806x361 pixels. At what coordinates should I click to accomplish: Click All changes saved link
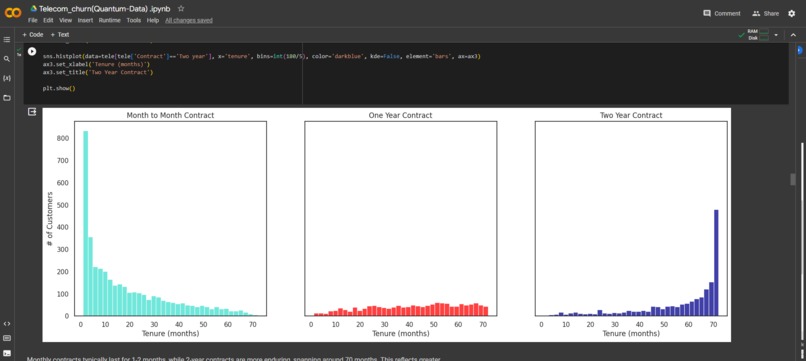pos(189,21)
